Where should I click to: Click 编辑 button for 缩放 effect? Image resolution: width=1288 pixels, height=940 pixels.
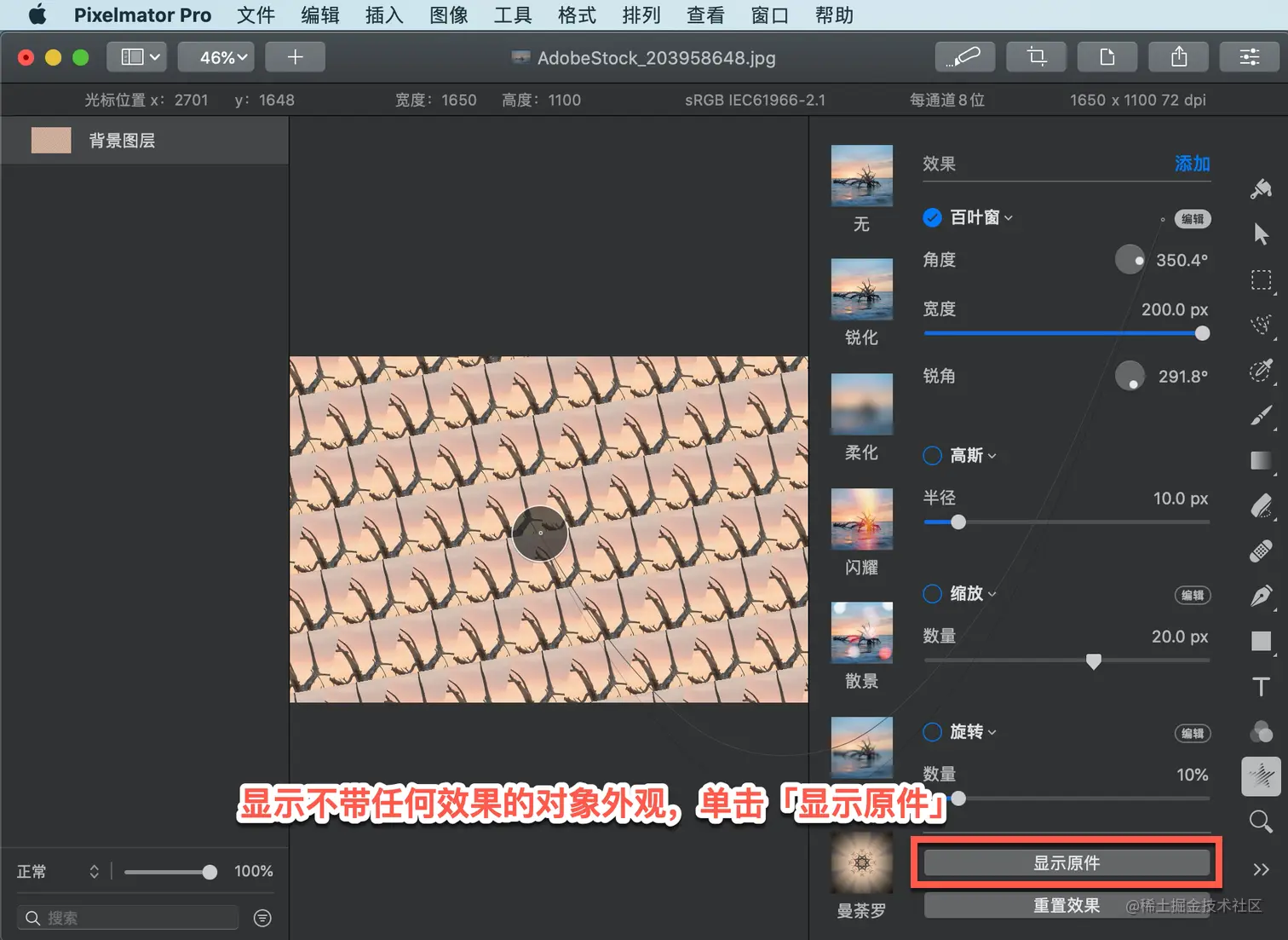(1193, 595)
